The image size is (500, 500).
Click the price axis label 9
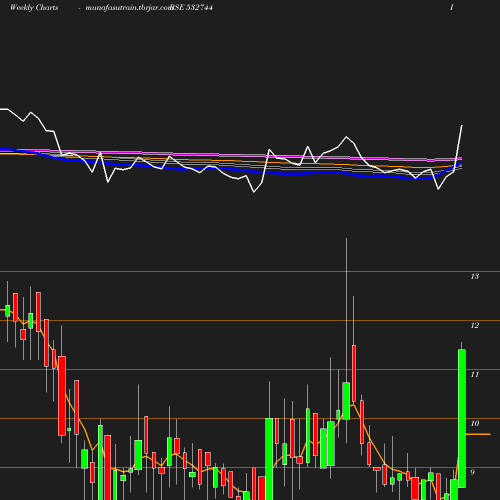472,472
